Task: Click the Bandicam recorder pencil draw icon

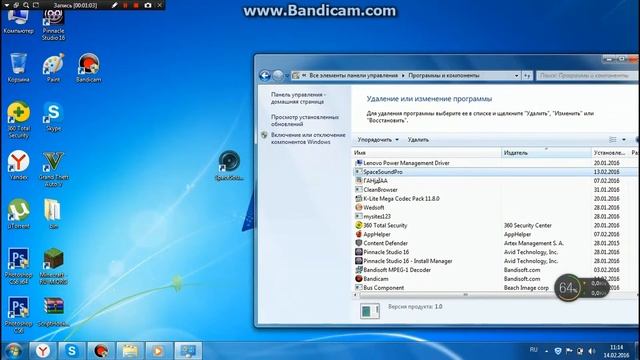Action: tap(115, 5)
